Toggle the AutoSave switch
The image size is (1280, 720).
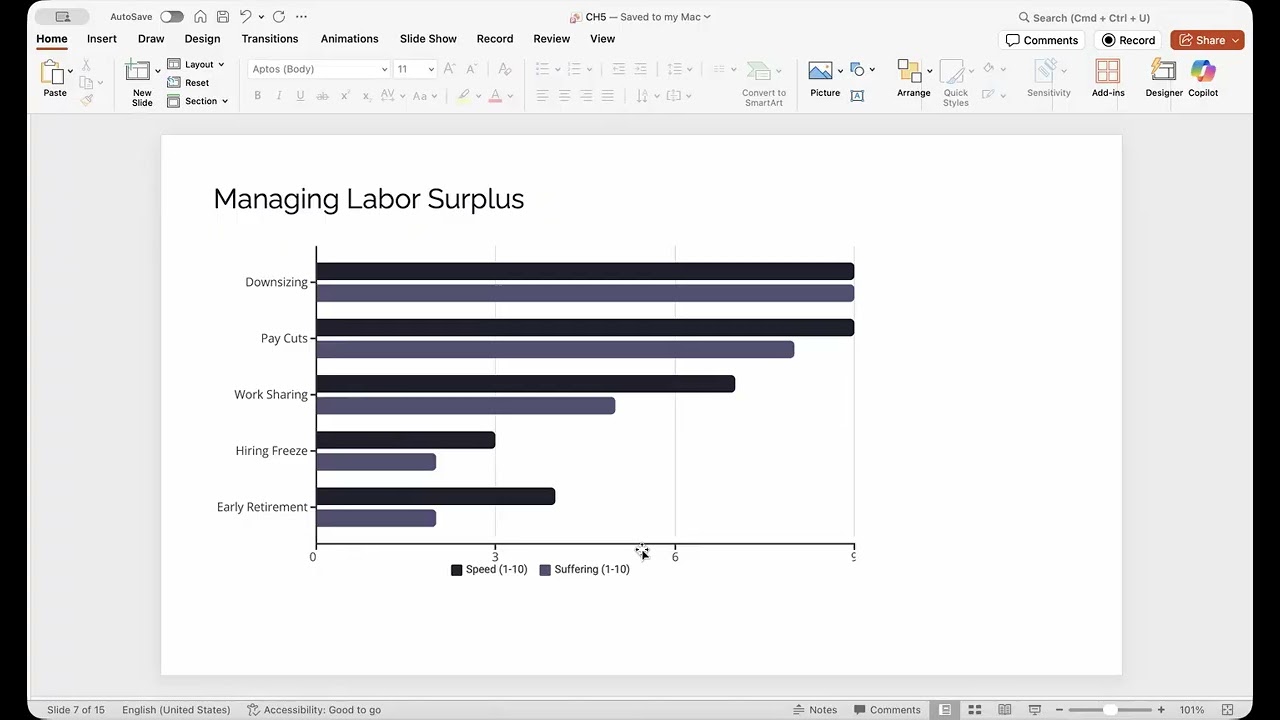pyautogui.click(x=172, y=17)
